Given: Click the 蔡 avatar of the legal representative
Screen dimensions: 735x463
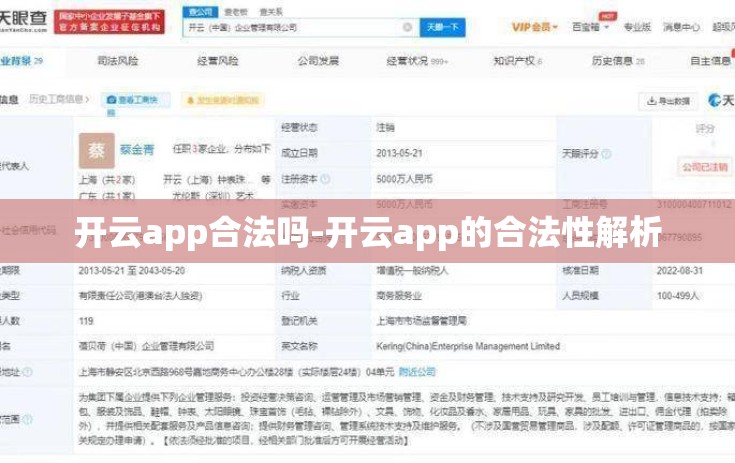Looking at the screenshot, I should point(97,150).
